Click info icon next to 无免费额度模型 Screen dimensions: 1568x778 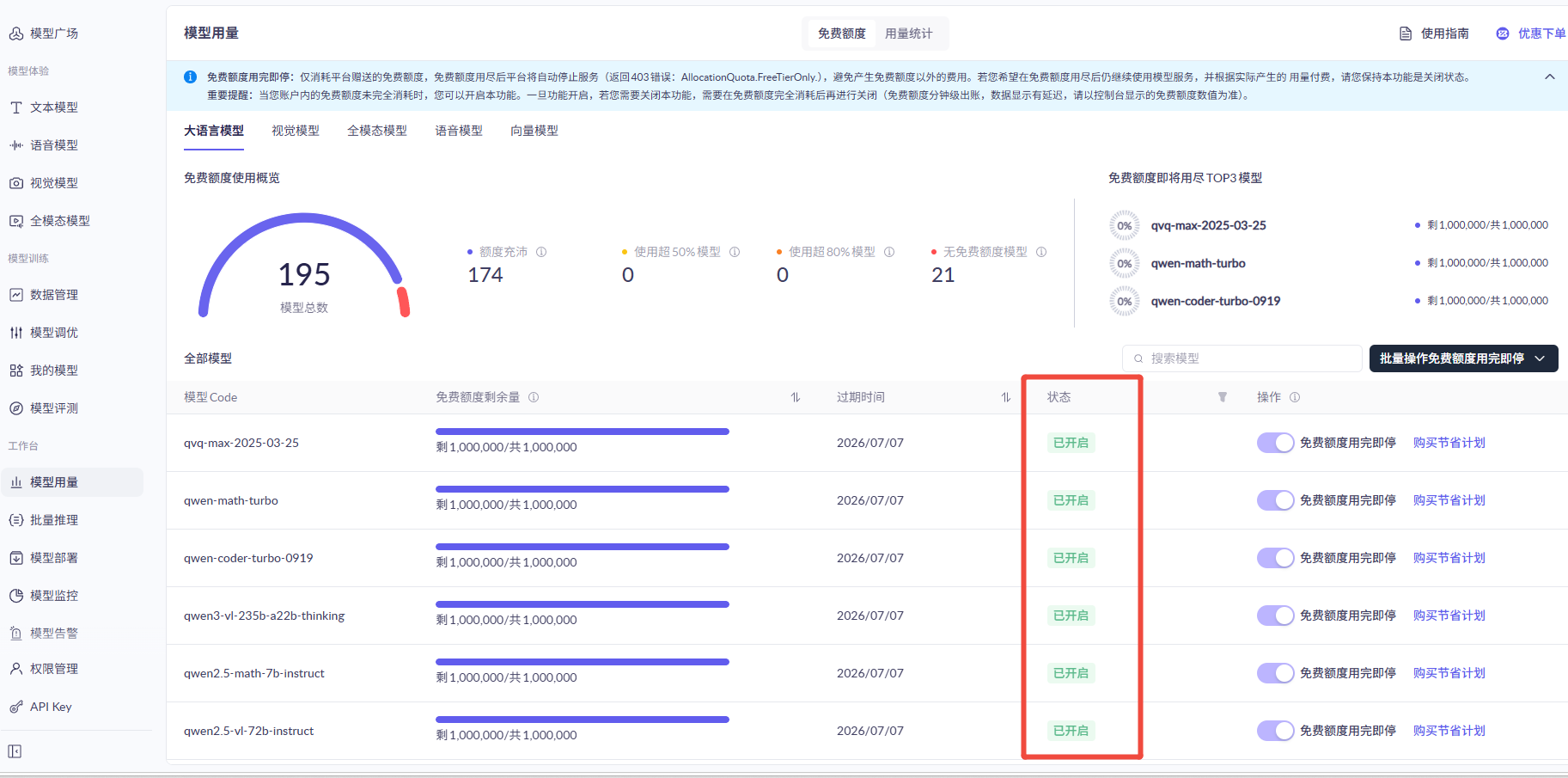pyautogui.click(x=1041, y=252)
